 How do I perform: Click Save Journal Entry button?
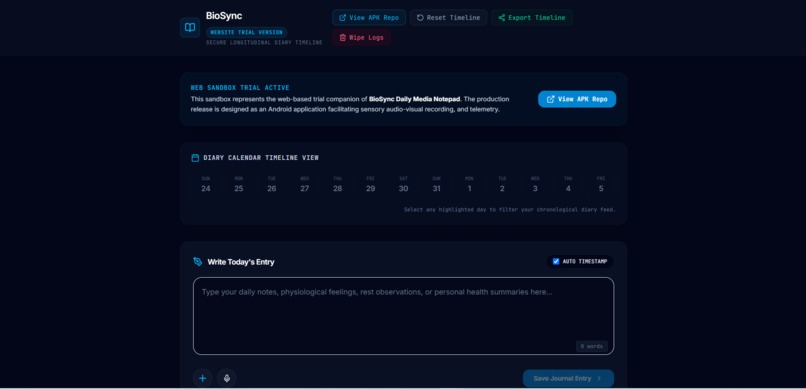click(568, 378)
